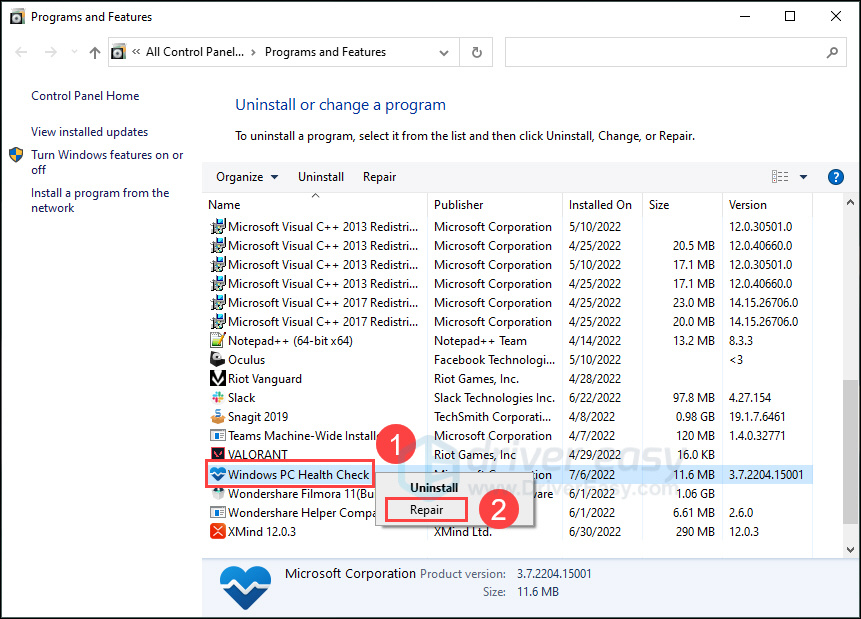Screen dimensions: 861x619
Task: Select the Riot Vanguard row name
Action: coord(265,379)
